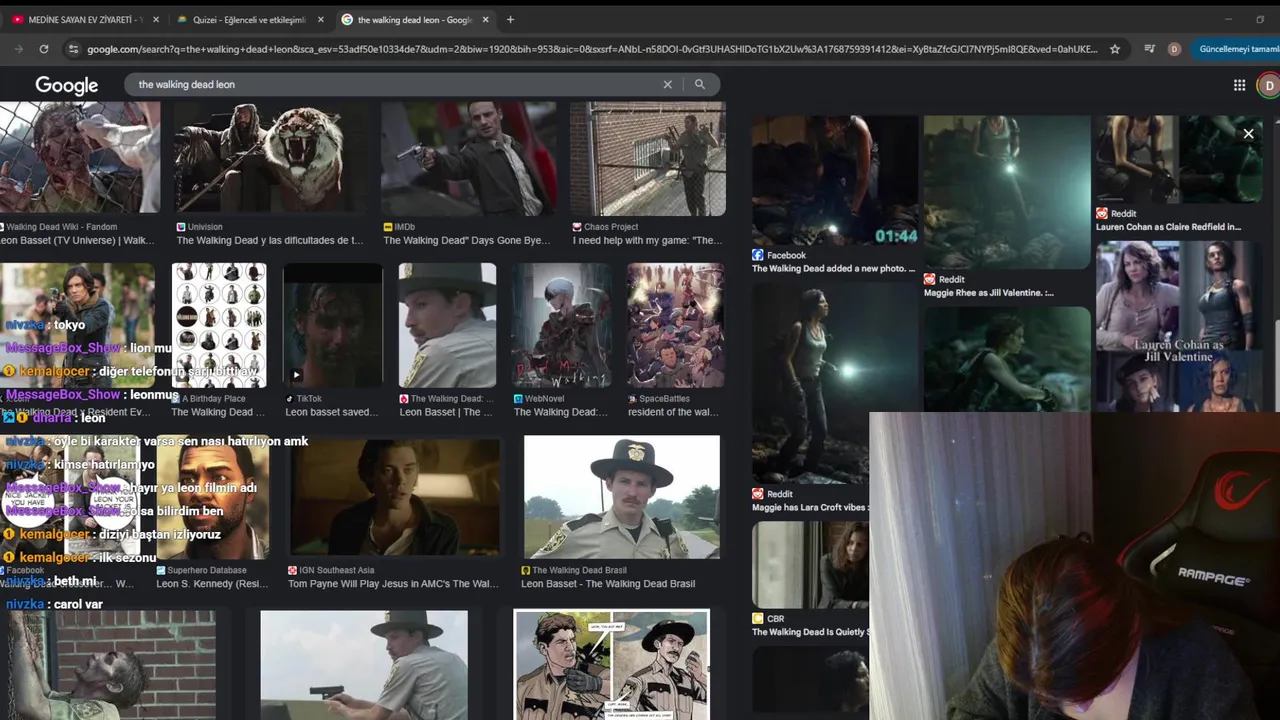Open the Leon S. Kennedy Superhero Database image

point(213,496)
